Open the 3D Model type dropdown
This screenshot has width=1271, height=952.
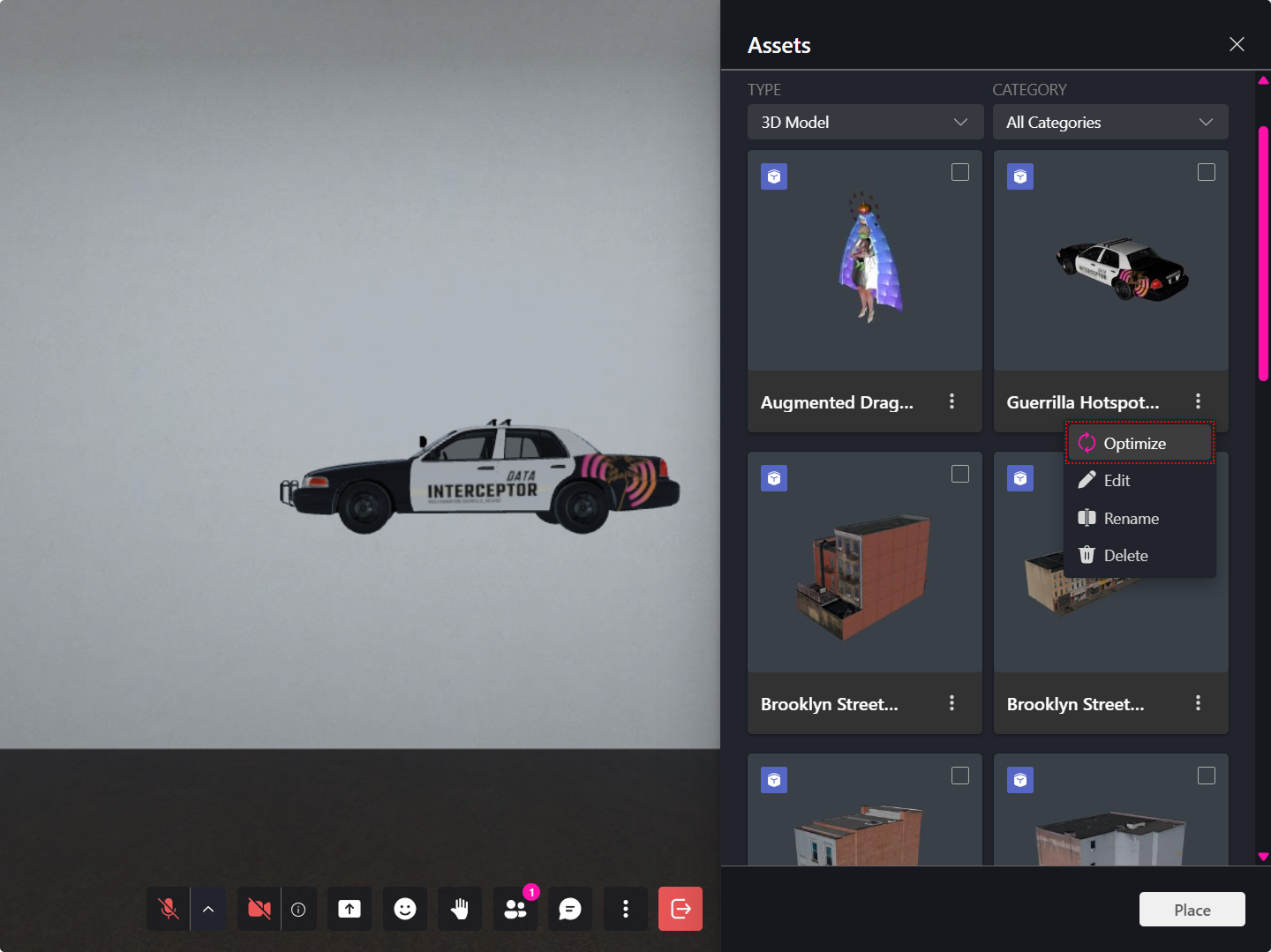(864, 122)
